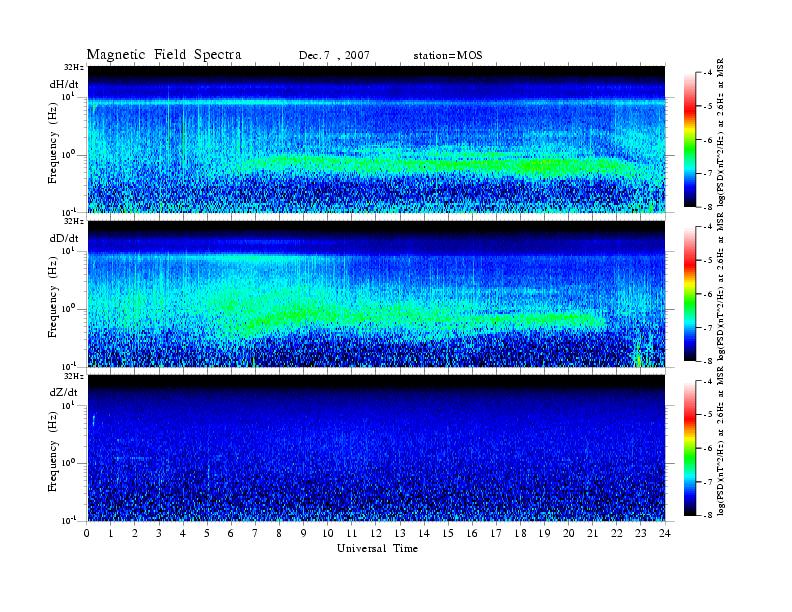
Task: Click hour "15" on the time axis
Action: [x=448, y=533]
